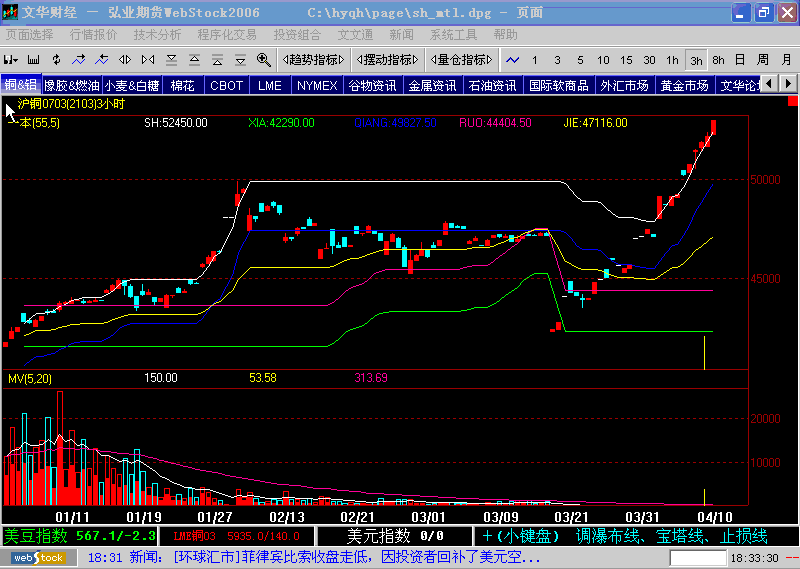Image resolution: width=800 pixels, height=569 pixels.
Task: Switch to 30 minute period
Action: 649,60
